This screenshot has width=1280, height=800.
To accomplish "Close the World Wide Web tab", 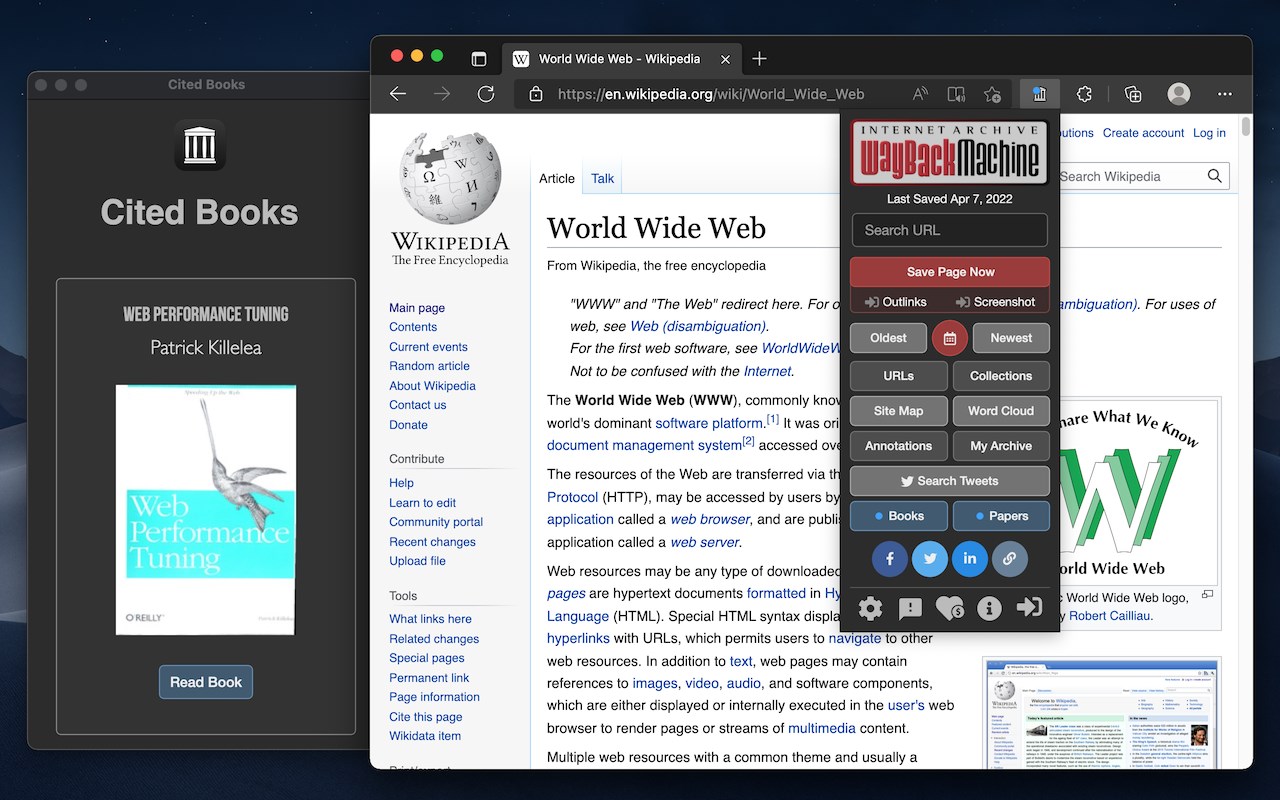I will [725, 59].
